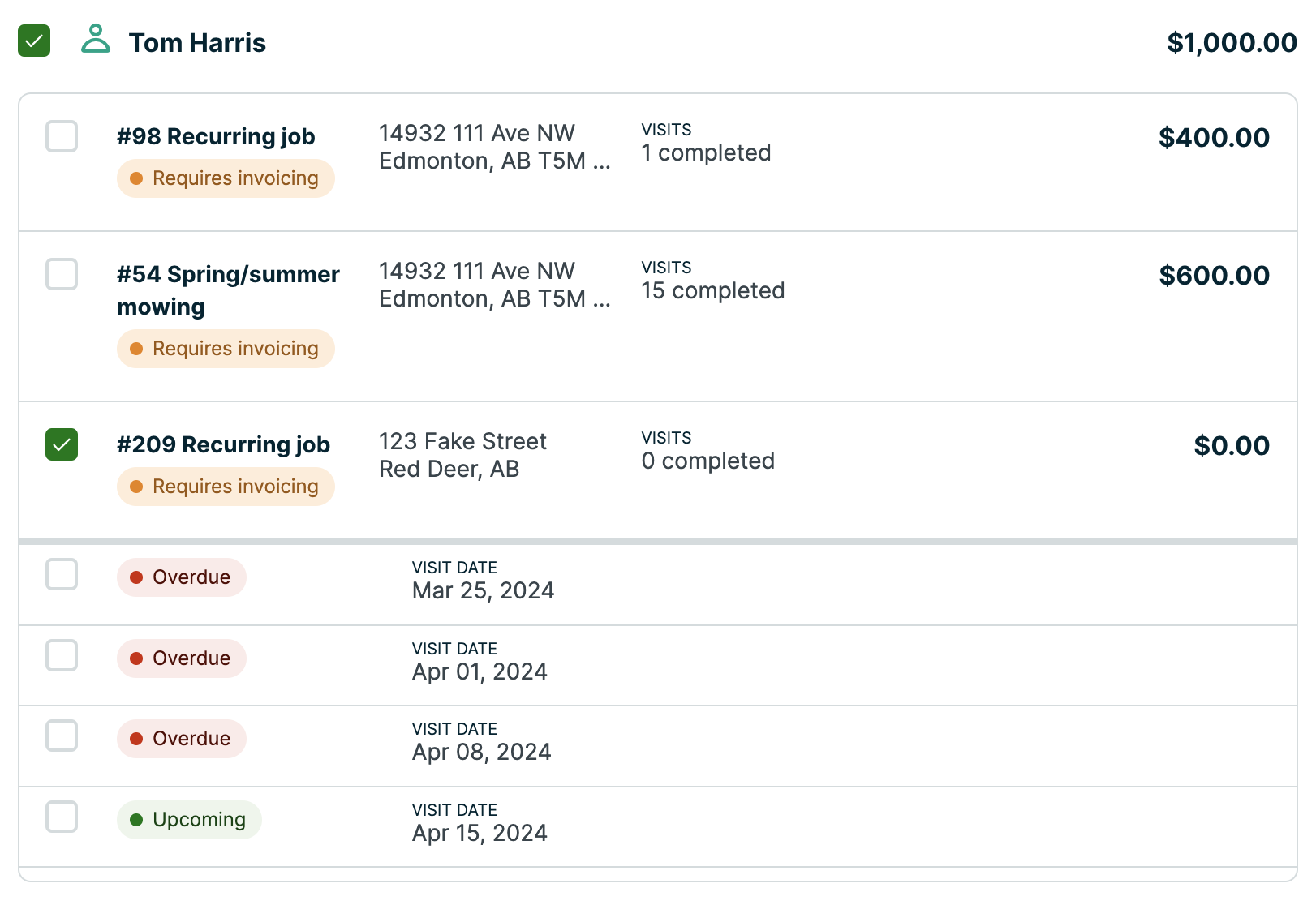Uncheck the Tom Harris client checkbox
This screenshot has height=905, width=1316.
point(34,41)
